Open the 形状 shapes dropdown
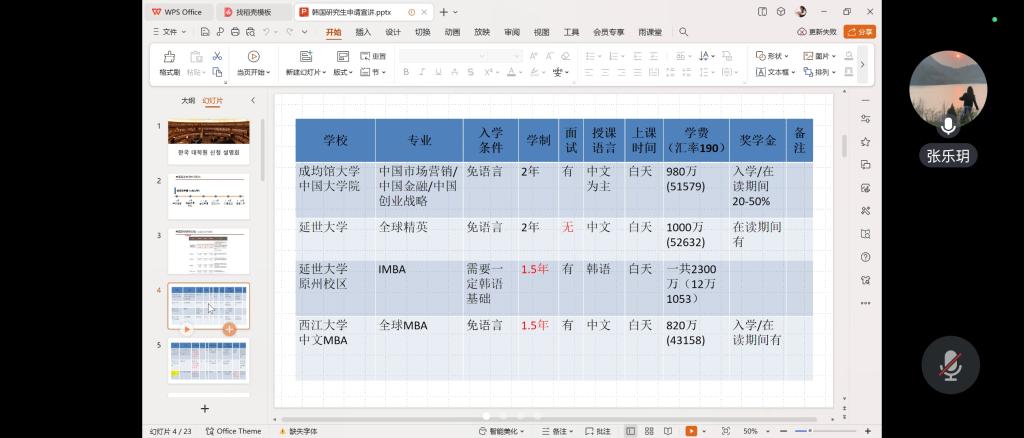 click(776, 56)
